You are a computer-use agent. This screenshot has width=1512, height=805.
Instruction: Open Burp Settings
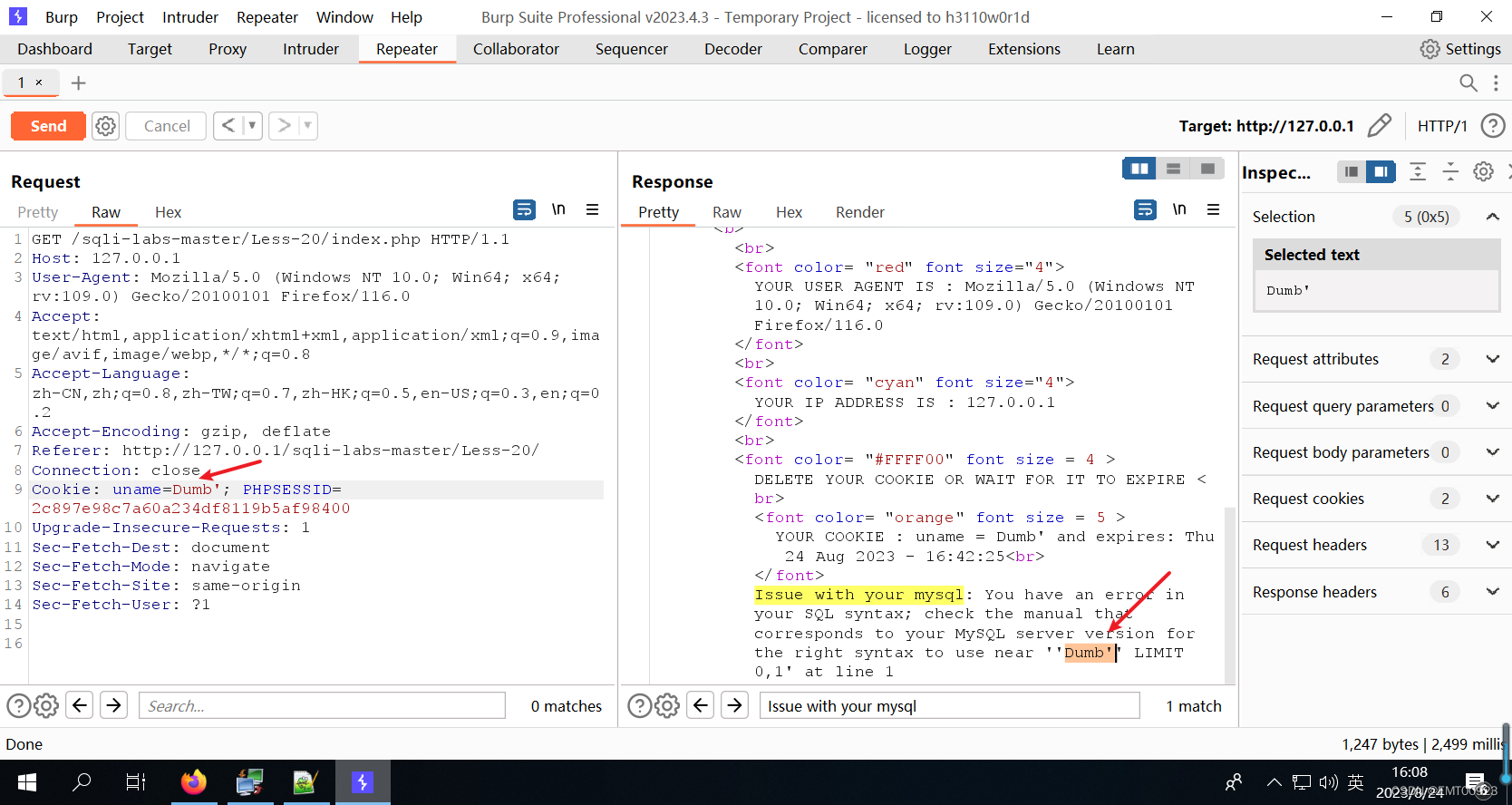pos(1460,49)
